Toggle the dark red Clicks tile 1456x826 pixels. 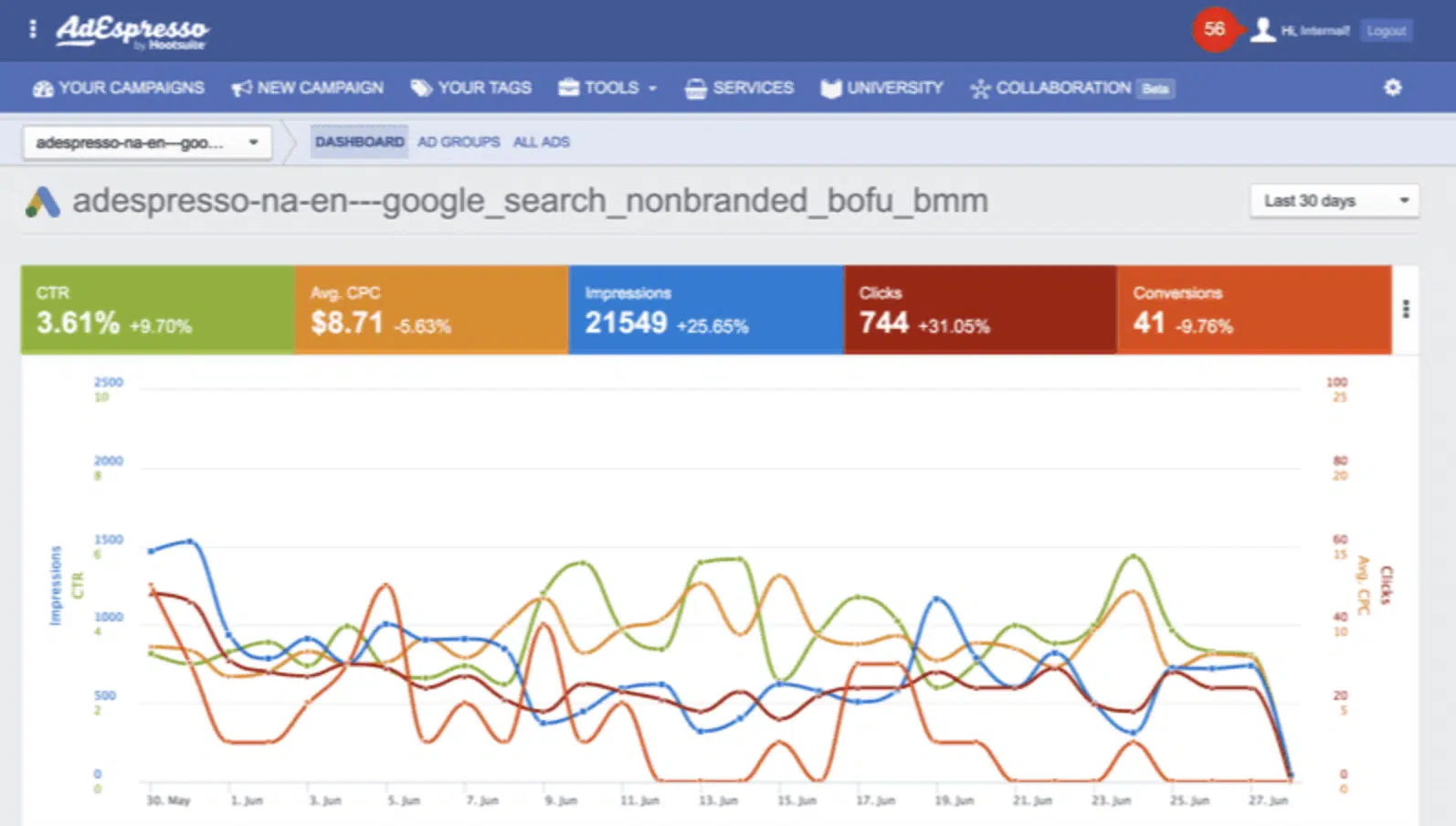tap(979, 310)
